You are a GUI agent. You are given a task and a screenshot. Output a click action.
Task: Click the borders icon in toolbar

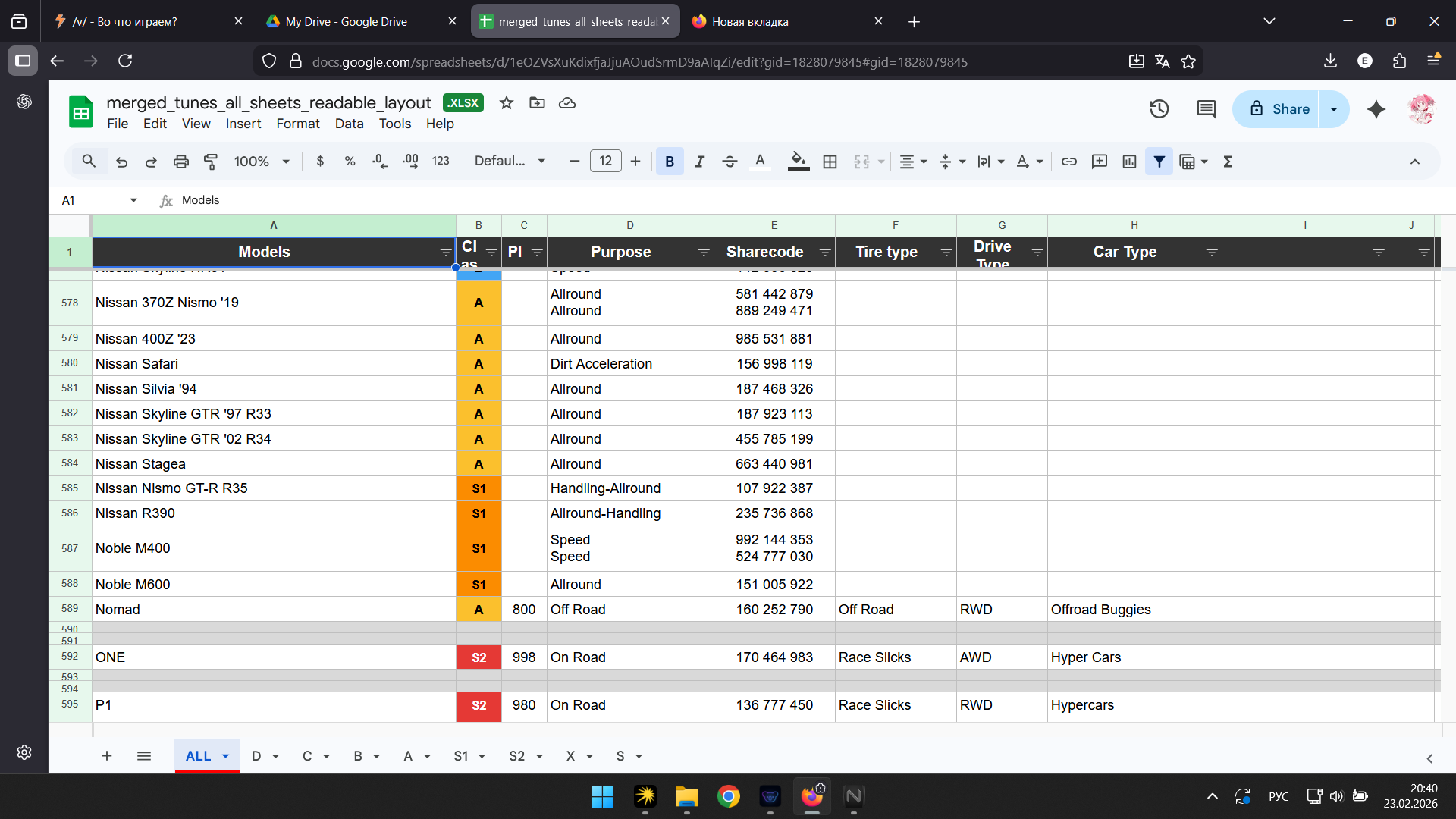tap(830, 162)
